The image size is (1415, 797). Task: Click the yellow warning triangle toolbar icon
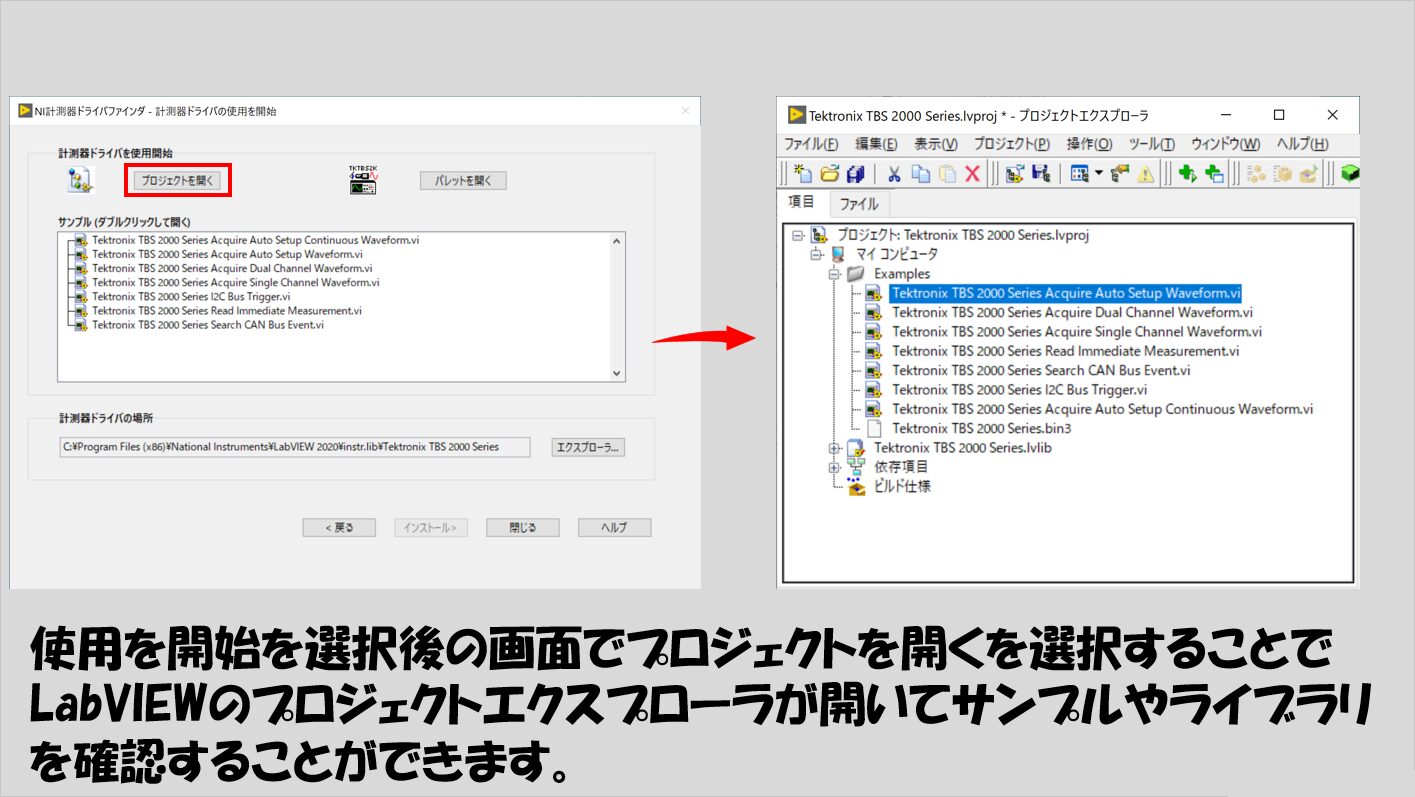point(1145,174)
